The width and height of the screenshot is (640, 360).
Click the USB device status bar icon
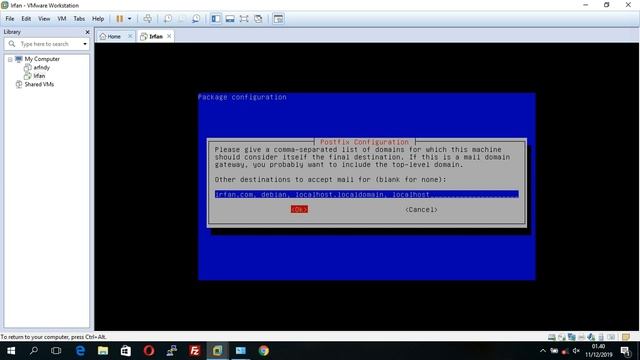(x=601, y=337)
